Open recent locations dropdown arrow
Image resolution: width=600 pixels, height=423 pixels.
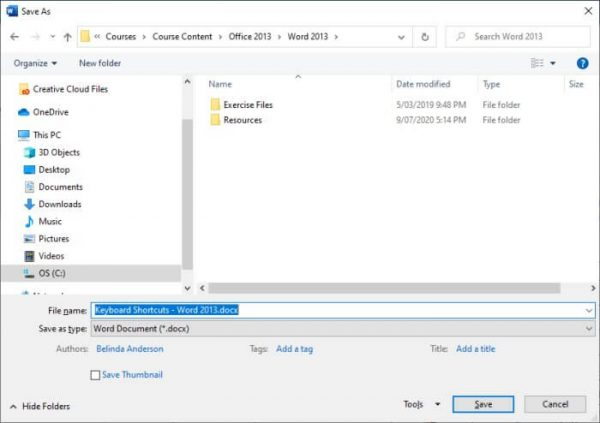click(x=52, y=37)
